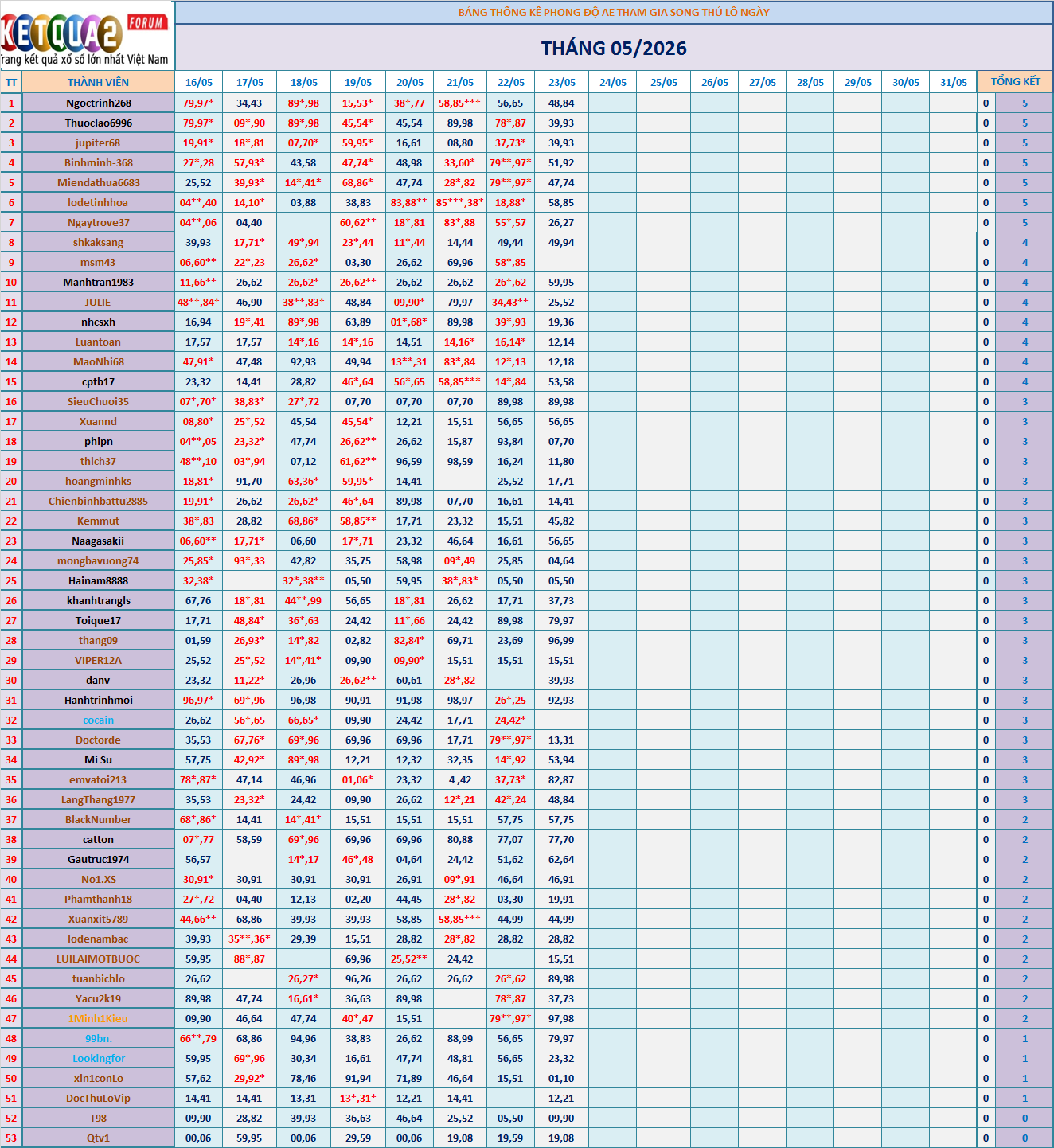Click member JULIE name cell
The height and width of the screenshot is (1148, 1054).
[x=98, y=302]
